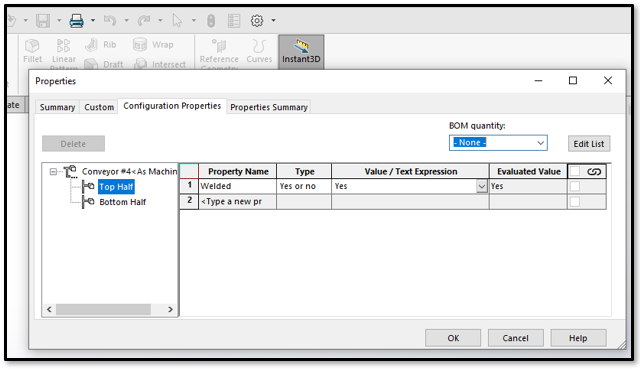Open the Print dropdown arrow

click(x=93, y=20)
